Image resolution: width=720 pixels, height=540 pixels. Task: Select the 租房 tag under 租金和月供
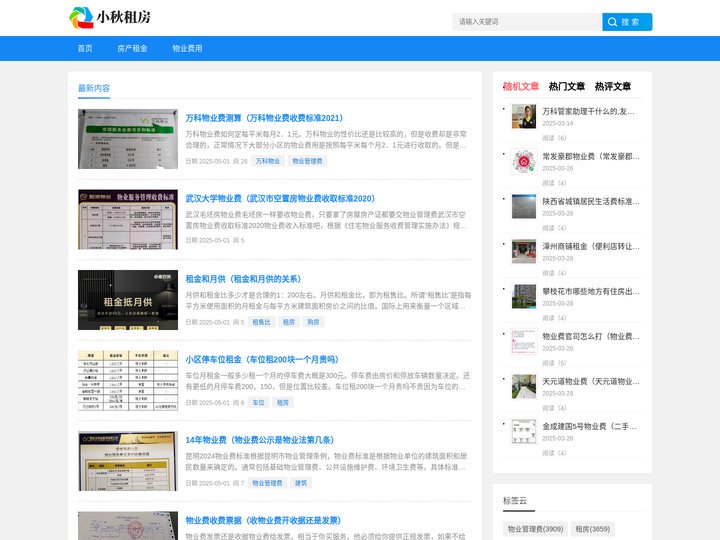click(x=288, y=322)
